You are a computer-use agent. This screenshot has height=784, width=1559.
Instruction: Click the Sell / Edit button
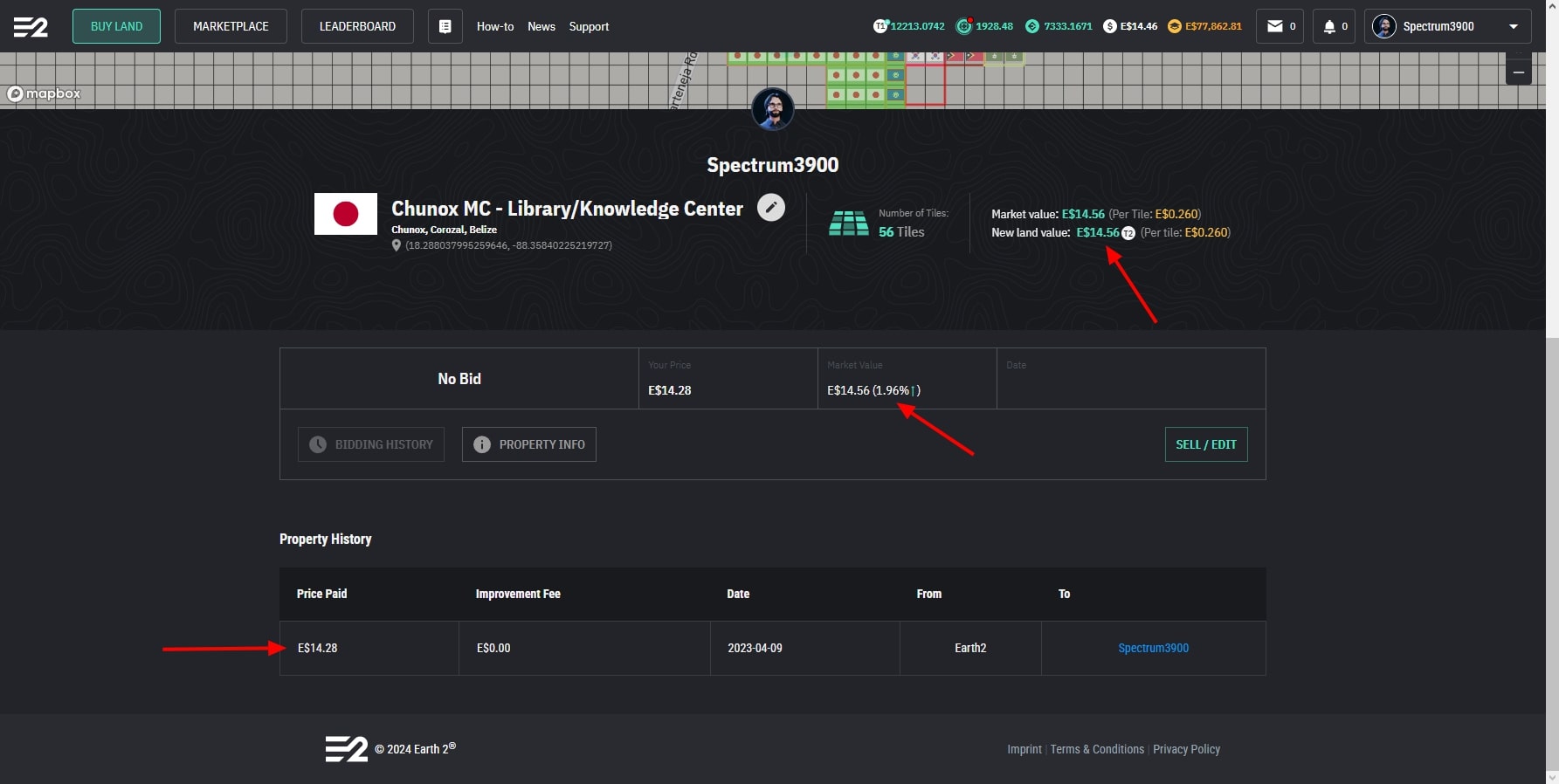click(x=1205, y=444)
